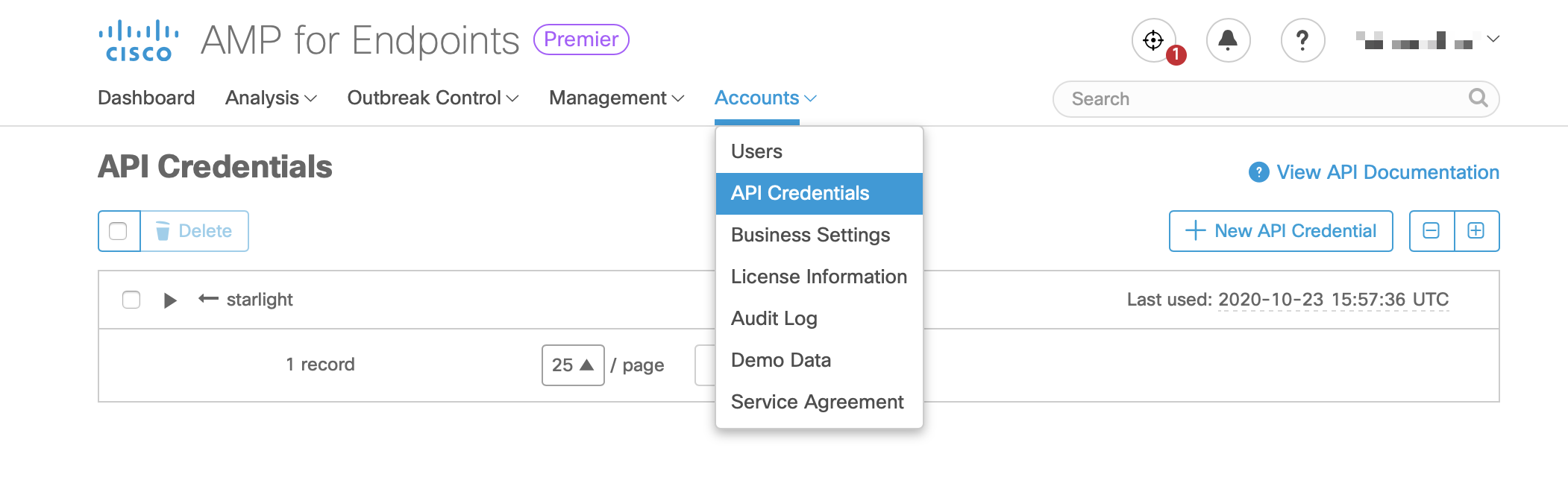Click the expand all plus icon

tap(1476, 231)
